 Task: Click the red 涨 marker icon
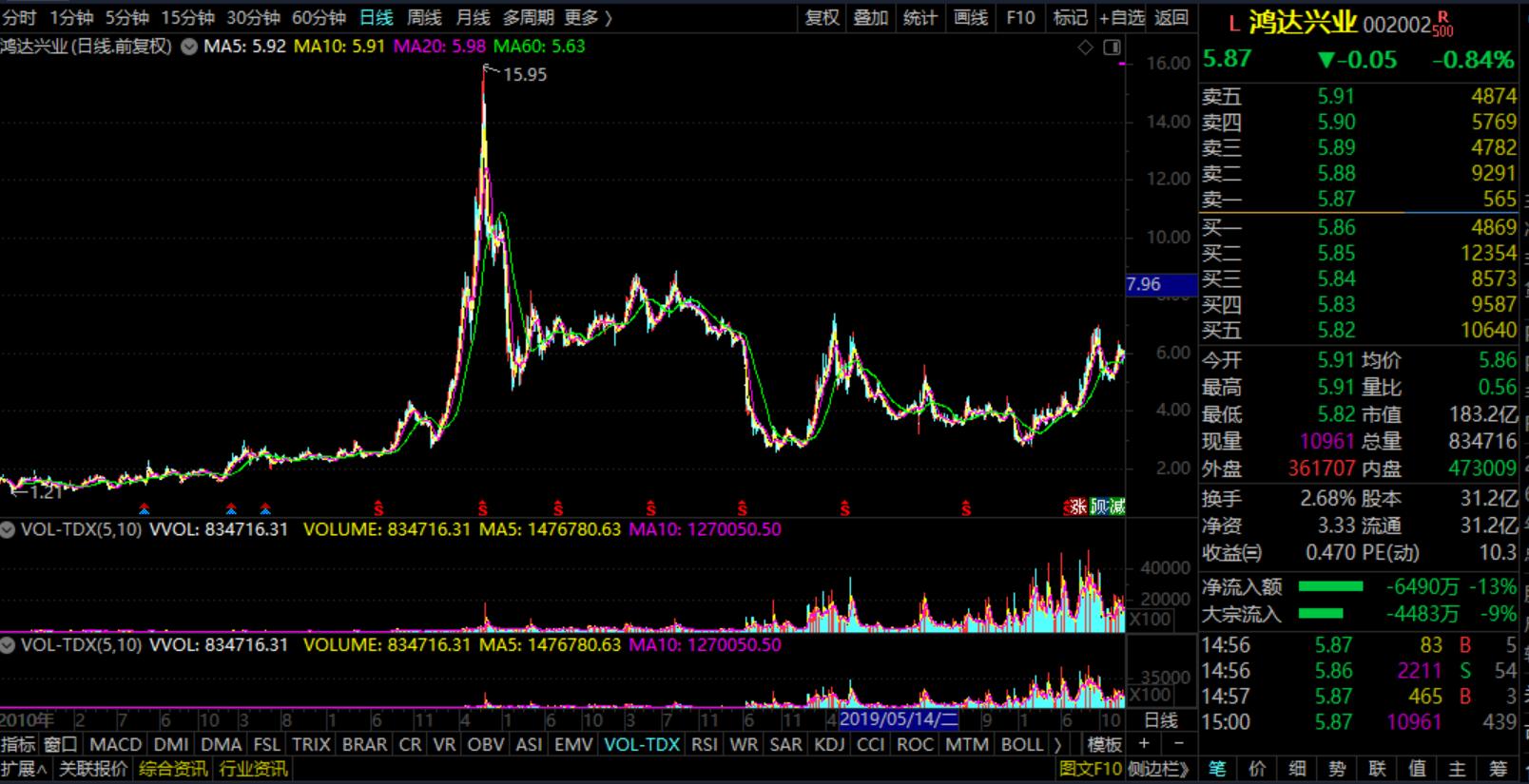[x=1076, y=507]
